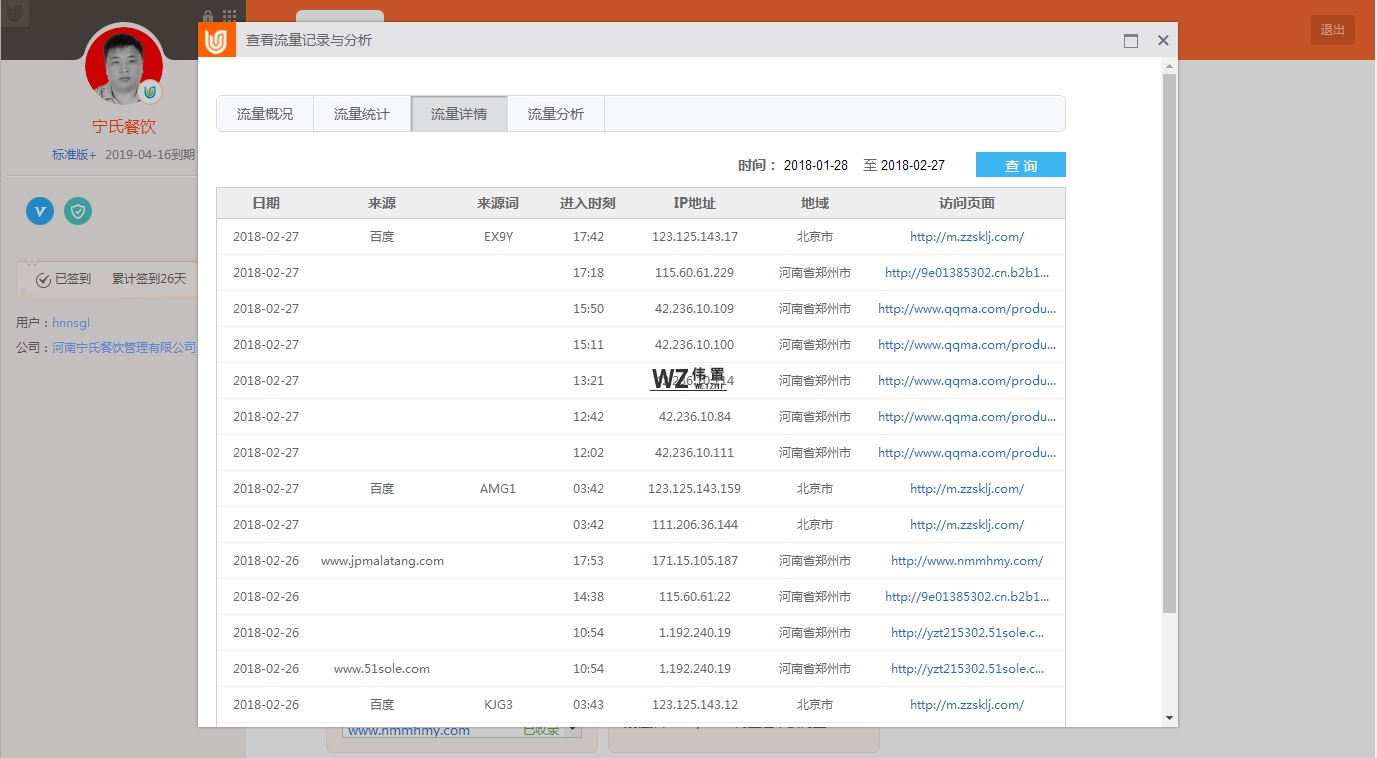The height and width of the screenshot is (758, 1377).
Task: Click the 查询 search button
Action: 1020,165
